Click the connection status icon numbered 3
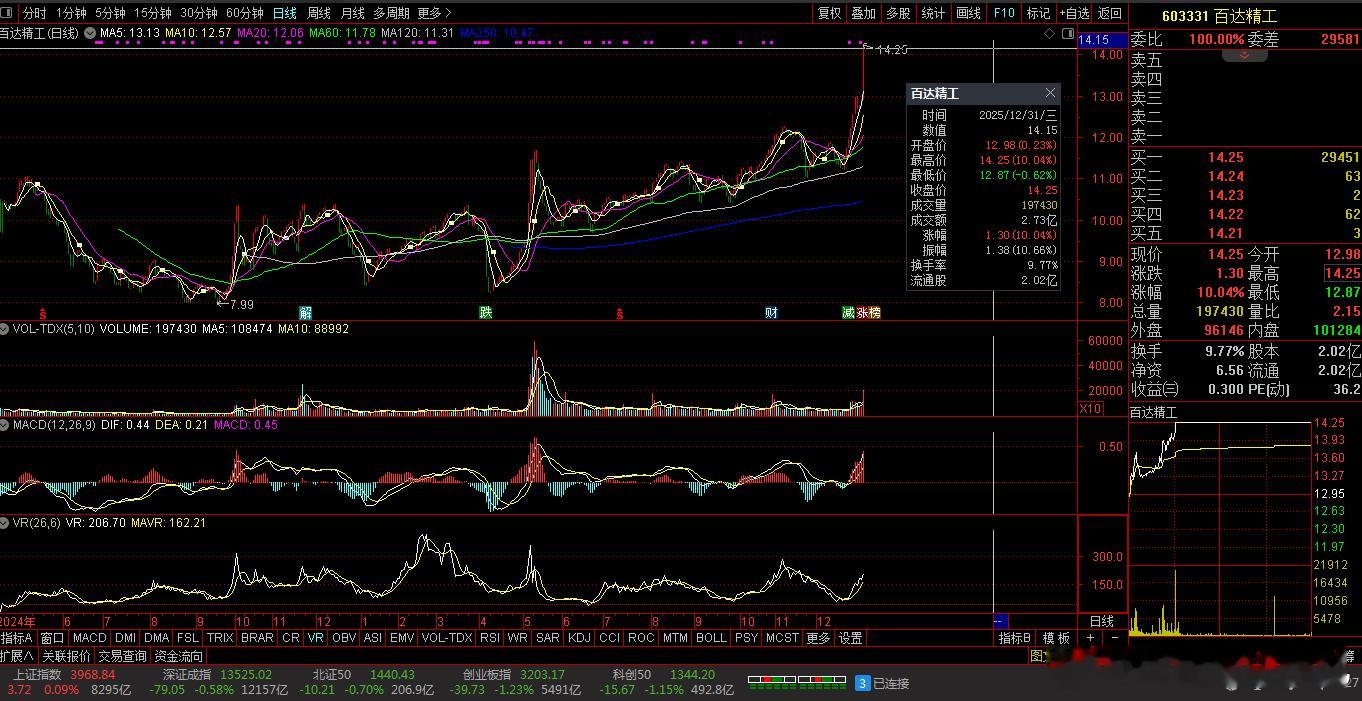 click(862, 683)
